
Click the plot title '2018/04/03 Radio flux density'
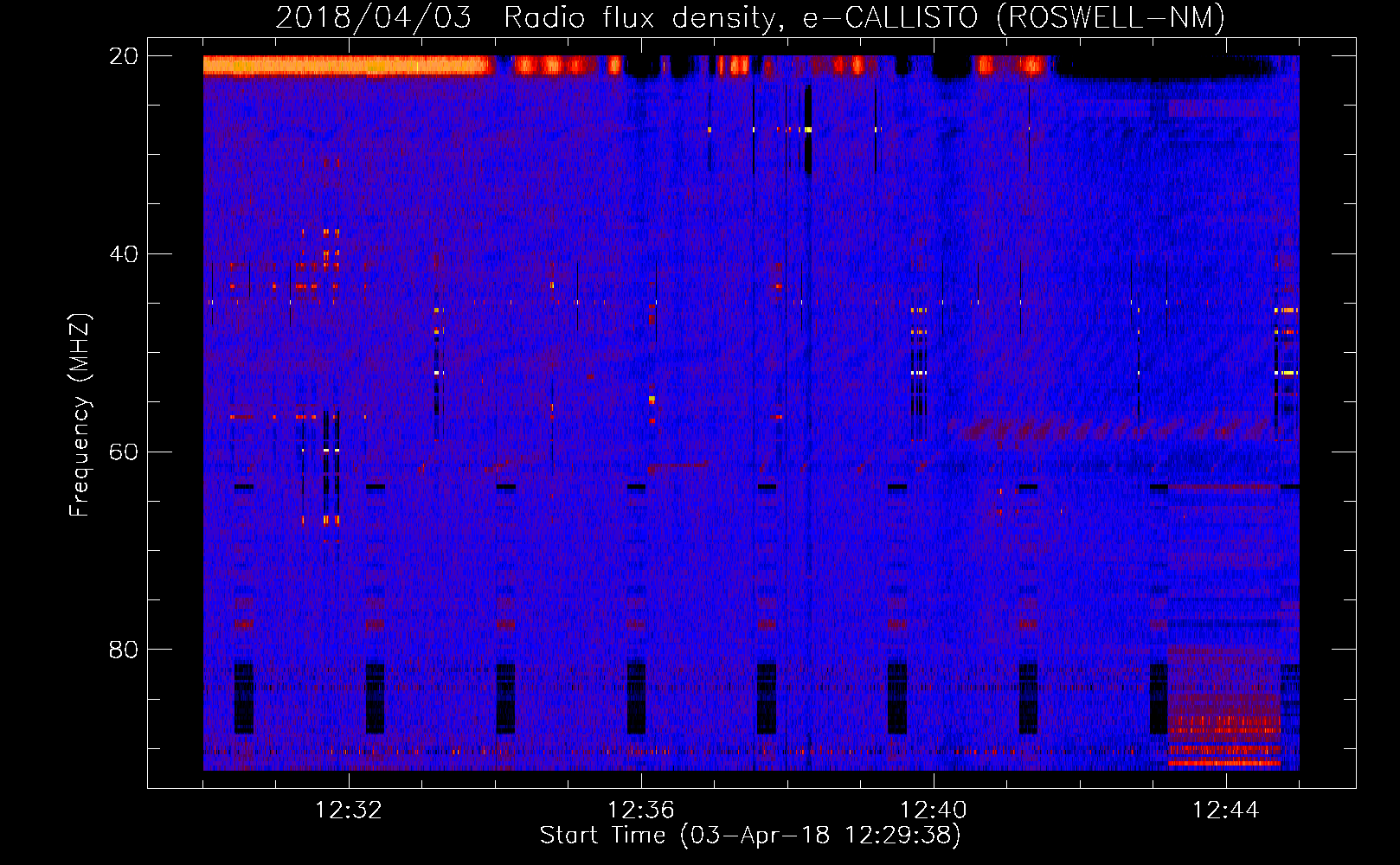749,17
